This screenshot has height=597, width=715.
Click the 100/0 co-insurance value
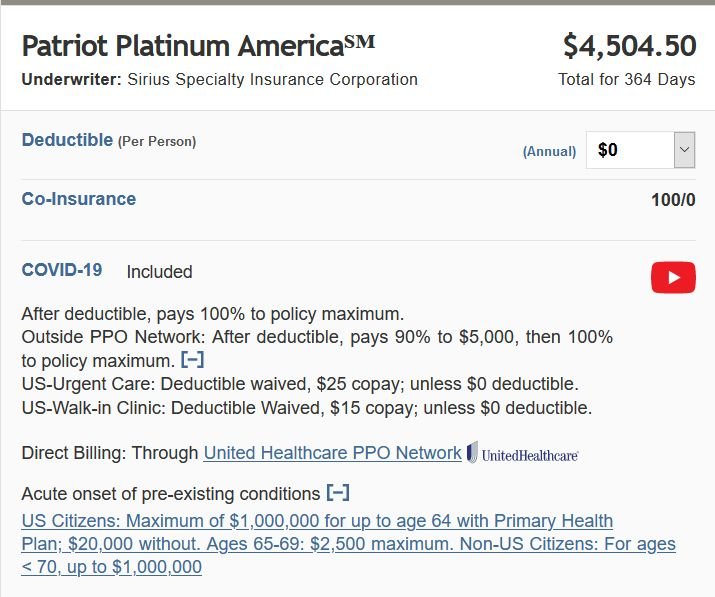pos(673,200)
